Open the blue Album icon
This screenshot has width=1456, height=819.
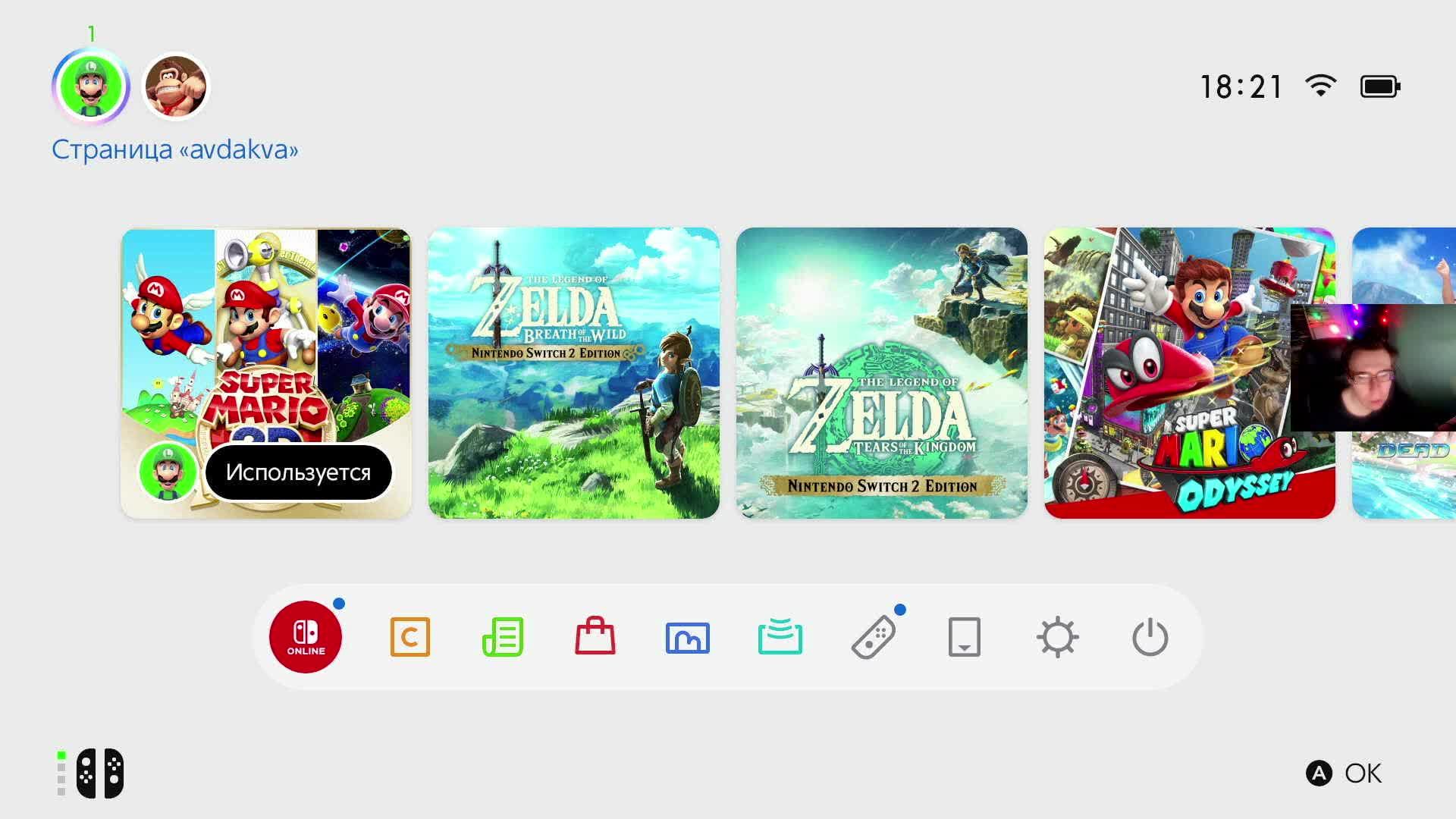coord(688,638)
